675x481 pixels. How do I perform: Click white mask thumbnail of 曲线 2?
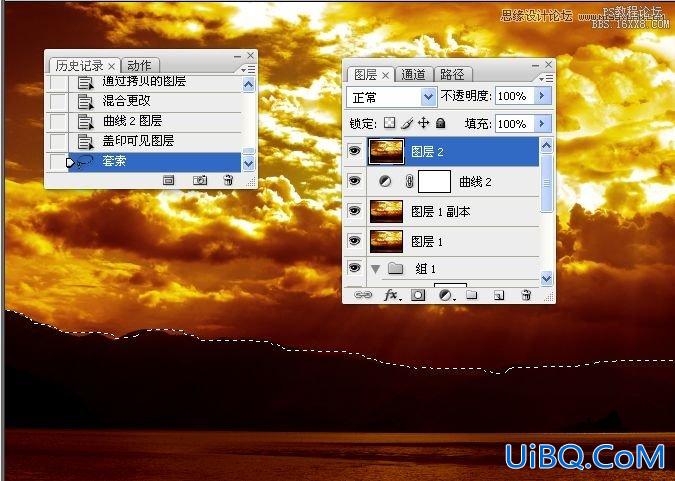pos(434,181)
